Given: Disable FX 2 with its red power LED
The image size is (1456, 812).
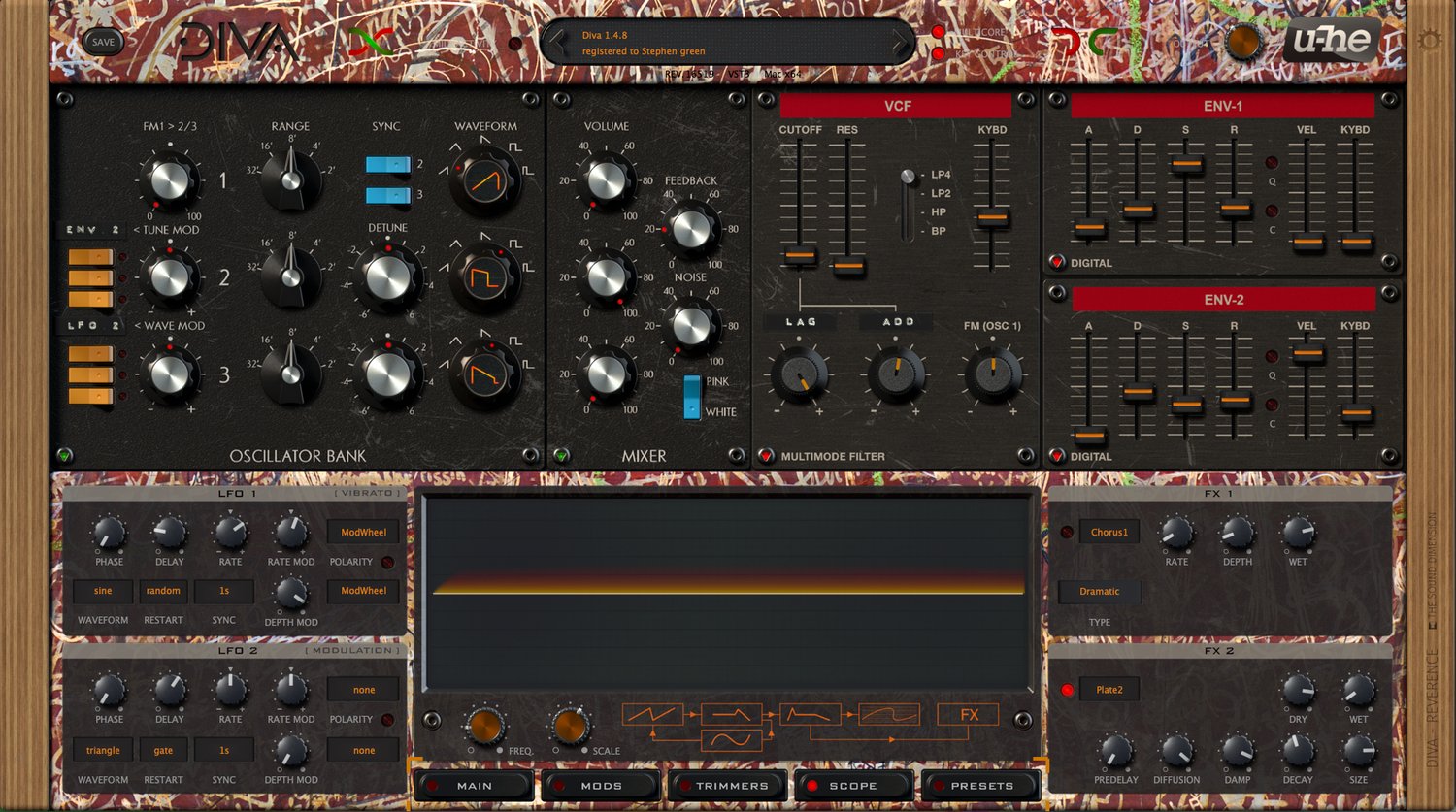Looking at the screenshot, I should [x=1067, y=690].
